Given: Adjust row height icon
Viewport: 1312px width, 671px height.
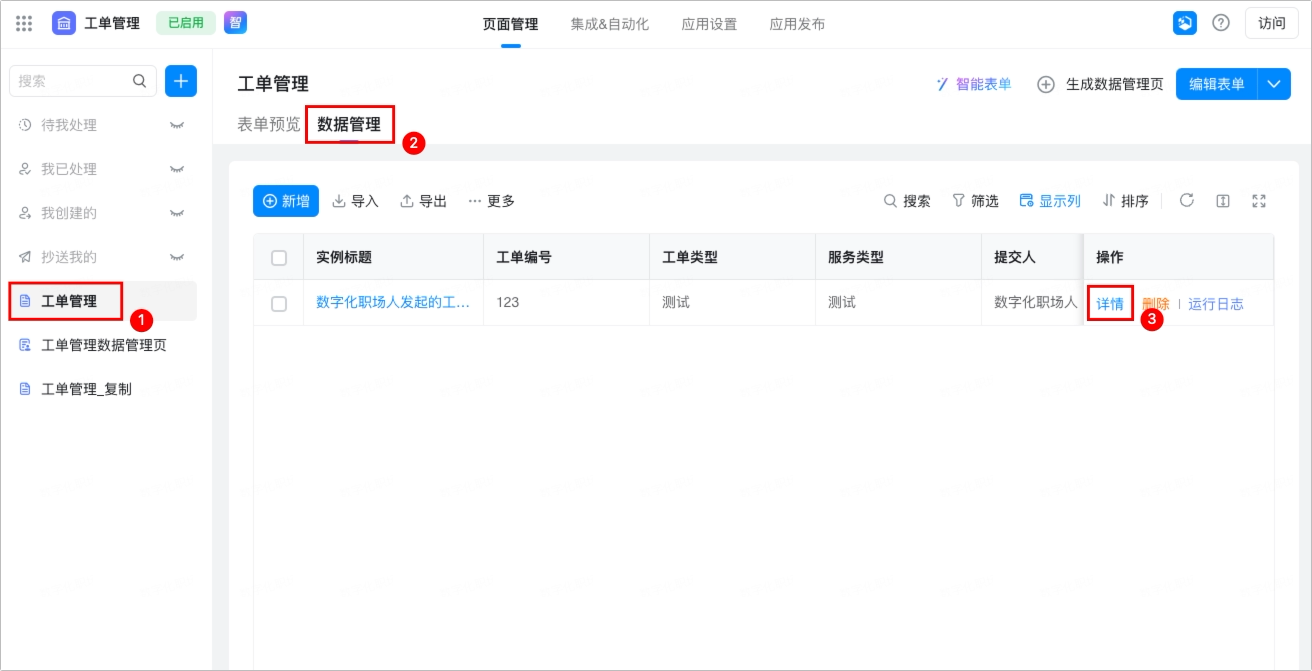Looking at the screenshot, I should [x=1223, y=200].
